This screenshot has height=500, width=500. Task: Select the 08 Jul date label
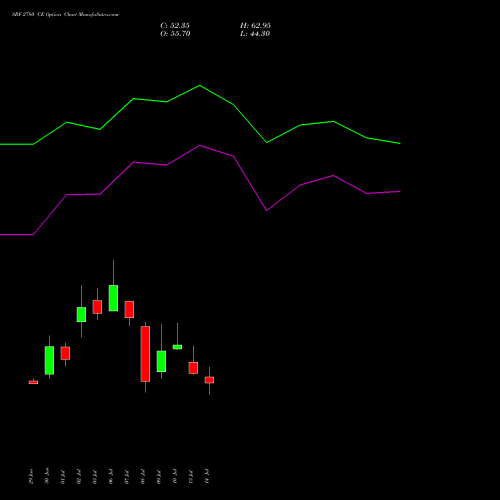pyautogui.click(x=143, y=477)
